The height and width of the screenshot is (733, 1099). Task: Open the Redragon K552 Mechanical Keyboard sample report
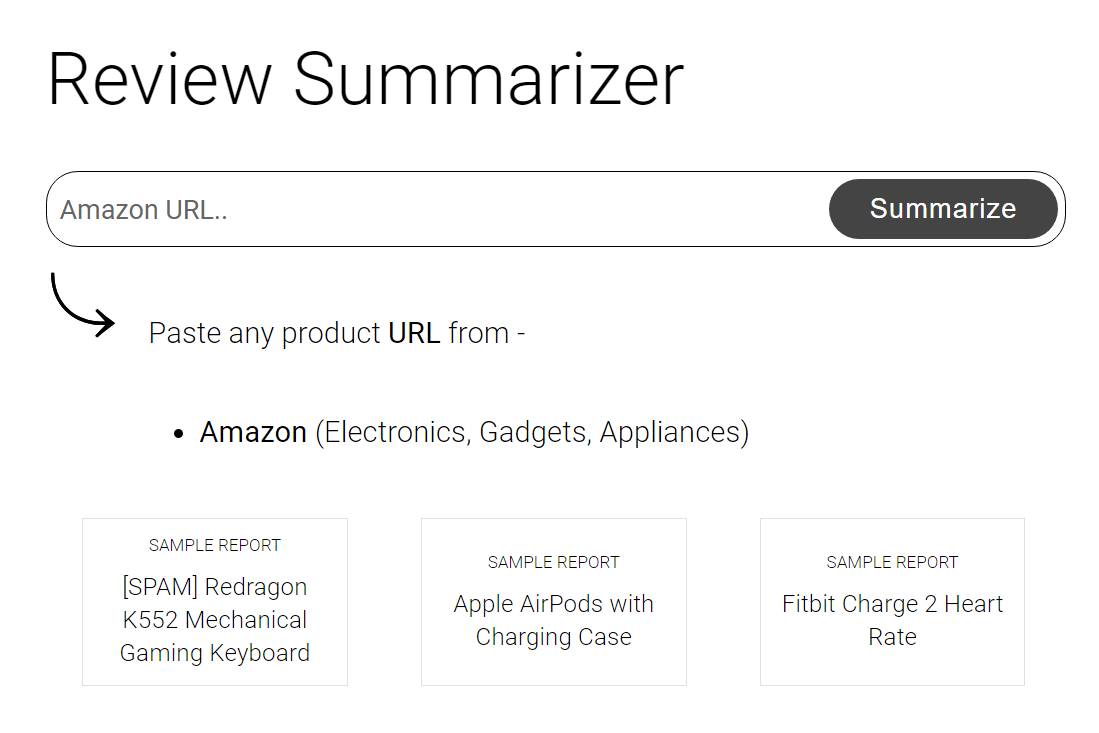click(214, 620)
